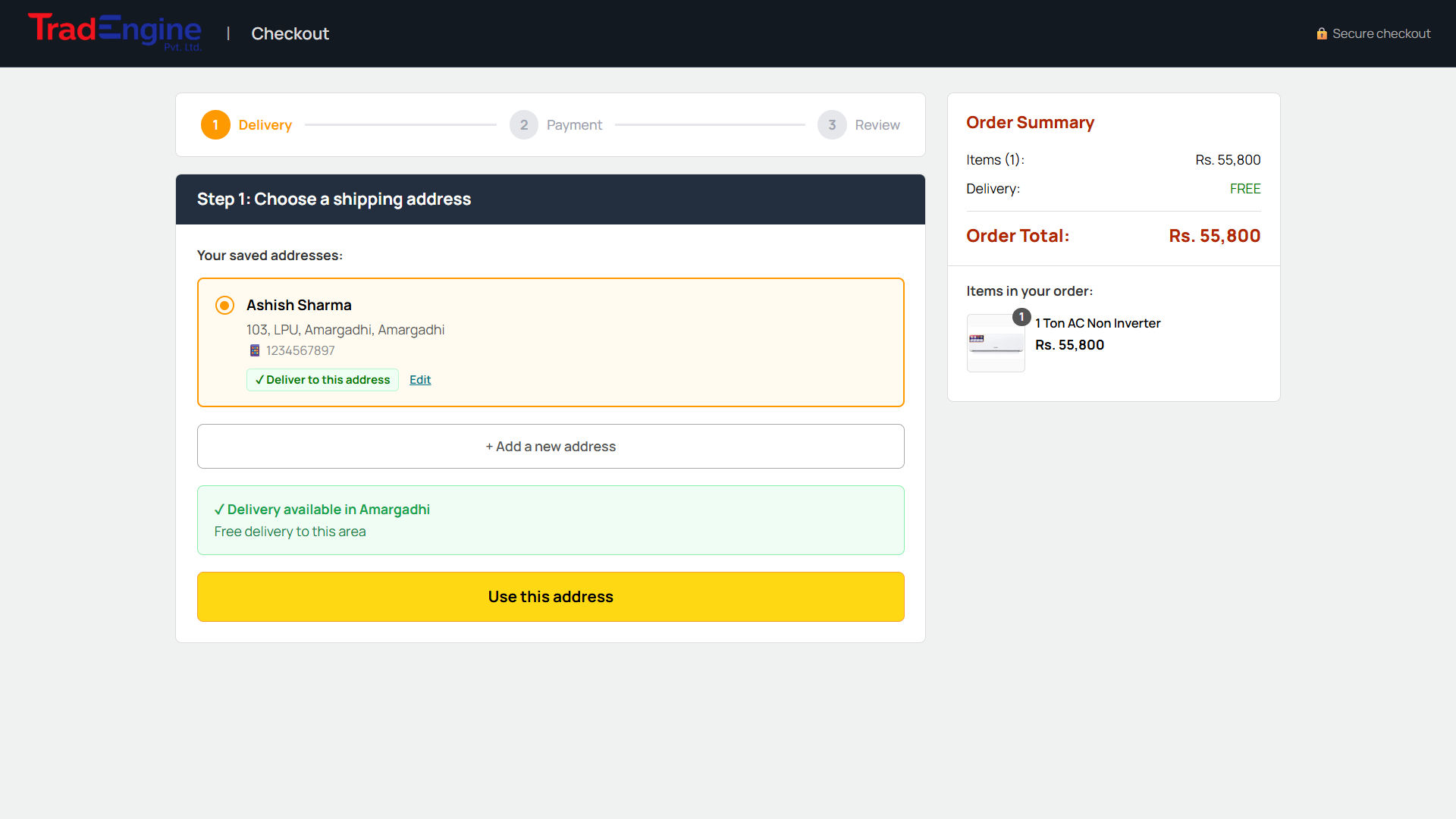Go to the Delivery step label
1456x819 pixels.
click(265, 125)
